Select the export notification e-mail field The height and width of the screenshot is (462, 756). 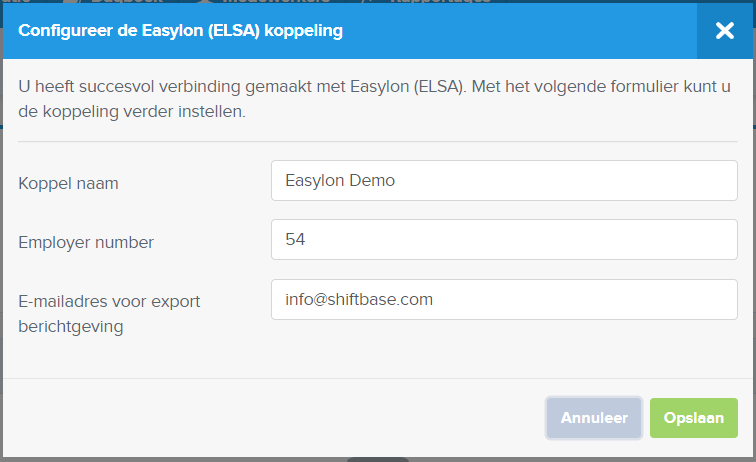(504, 299)
